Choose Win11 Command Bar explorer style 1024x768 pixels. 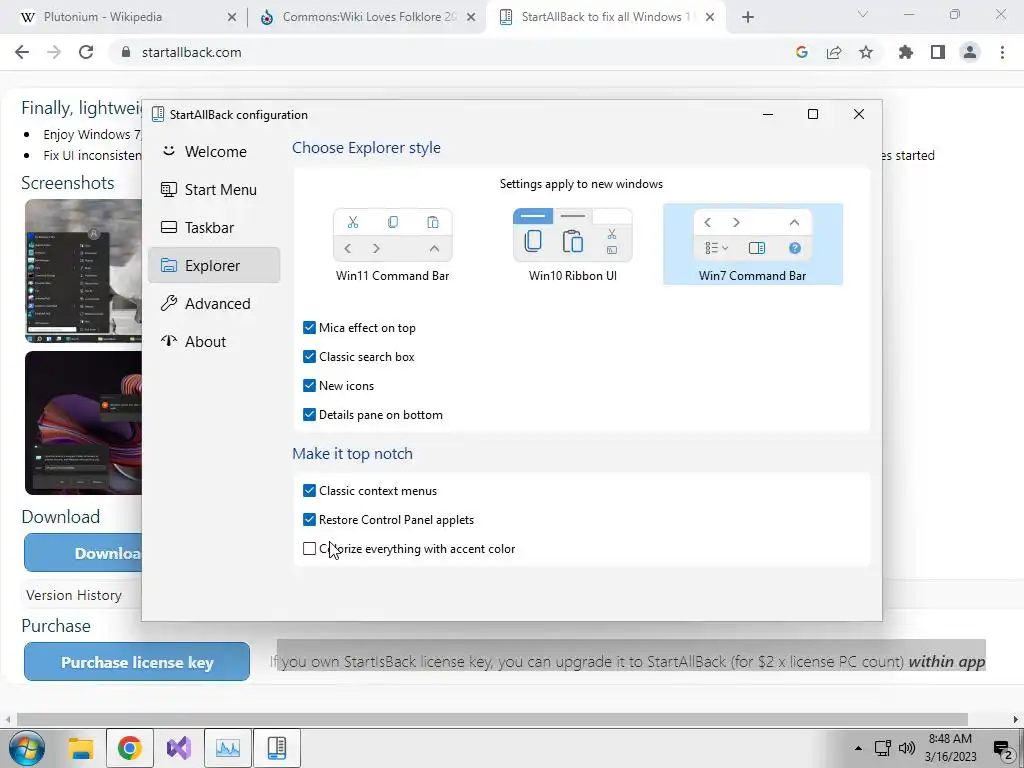tap(392, 244)
